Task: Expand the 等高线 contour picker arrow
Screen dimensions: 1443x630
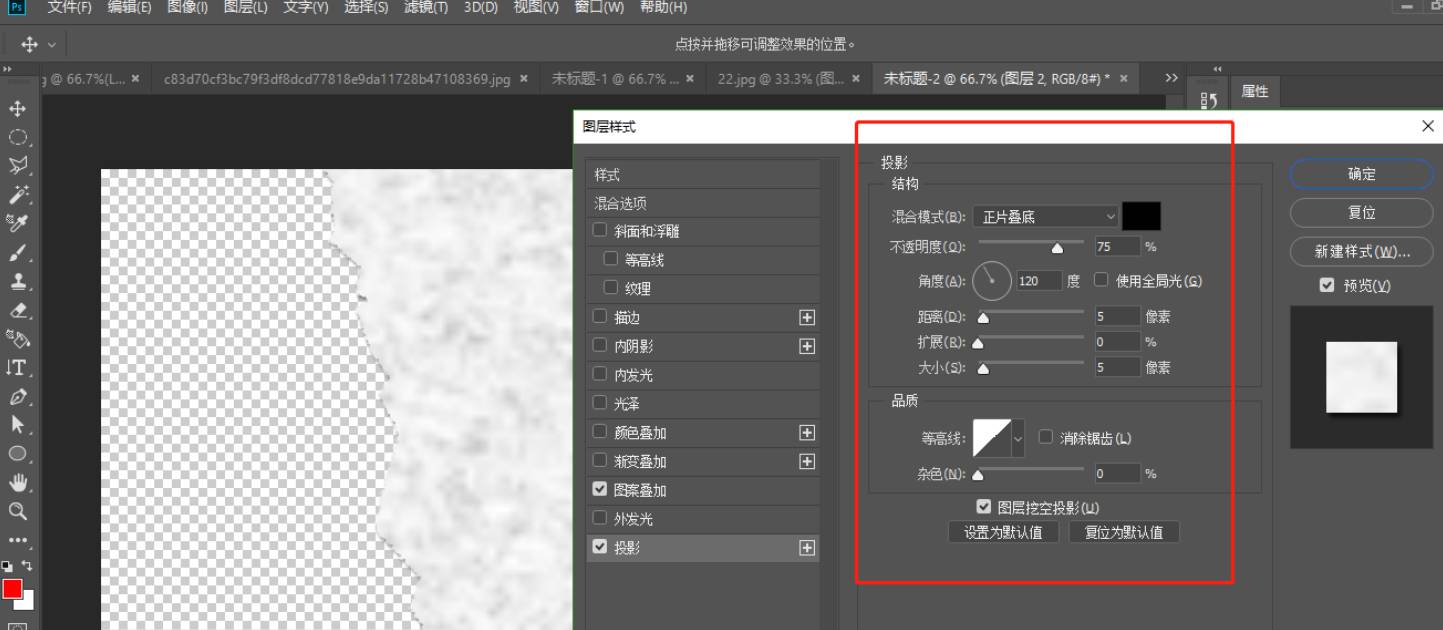Action: coord(1019,438)
